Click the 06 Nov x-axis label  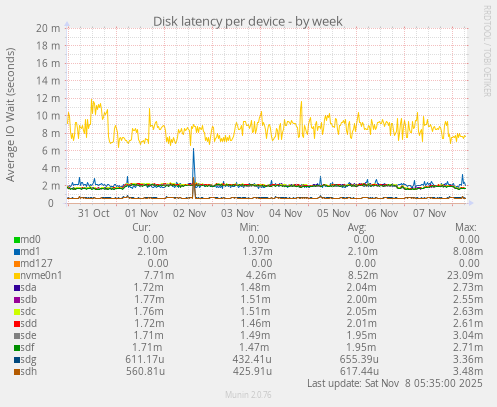pos(381,213)
